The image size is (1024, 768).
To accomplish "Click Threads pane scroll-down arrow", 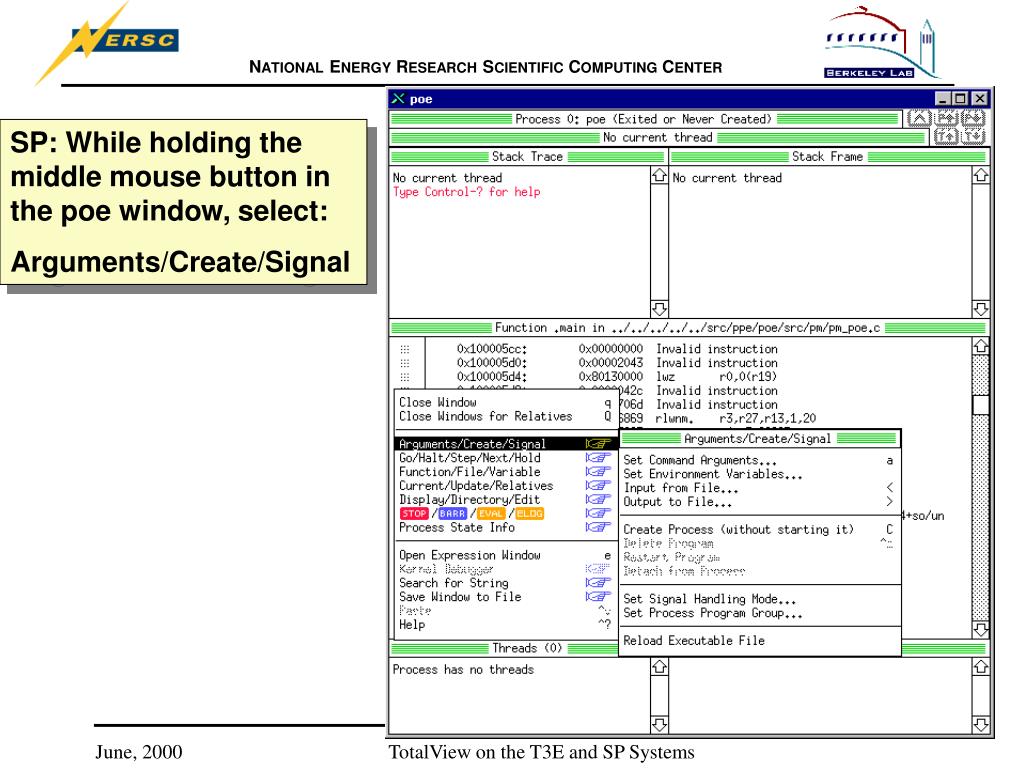I will [x=660, y=724].
